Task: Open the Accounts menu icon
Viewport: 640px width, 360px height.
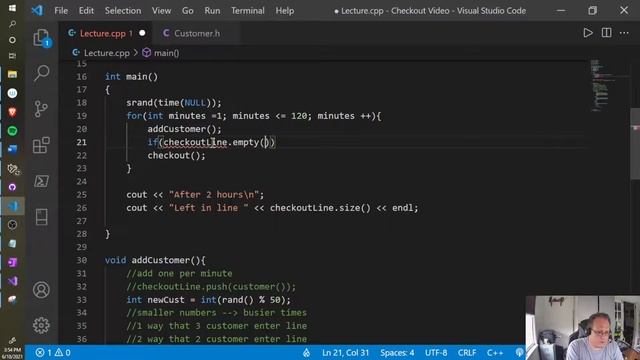Action: [x=41, y=289]
